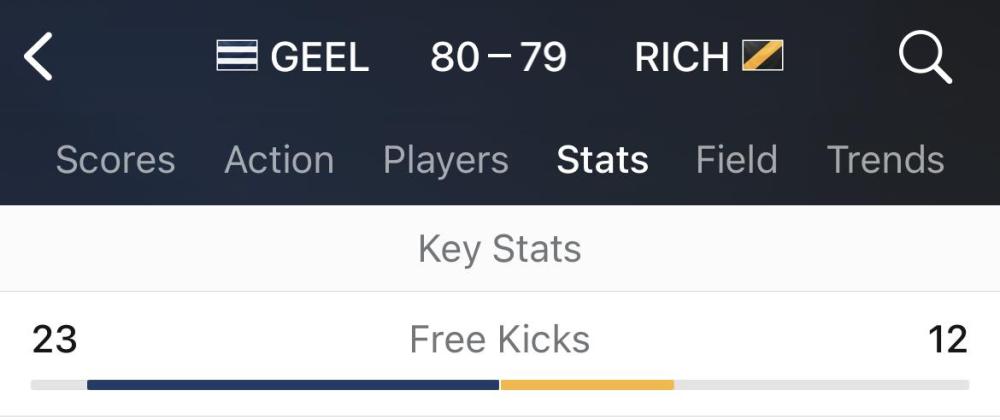Tap Geelong's free kick count 23
This screenshot has width=1000, height=420.
coord(55,339)
